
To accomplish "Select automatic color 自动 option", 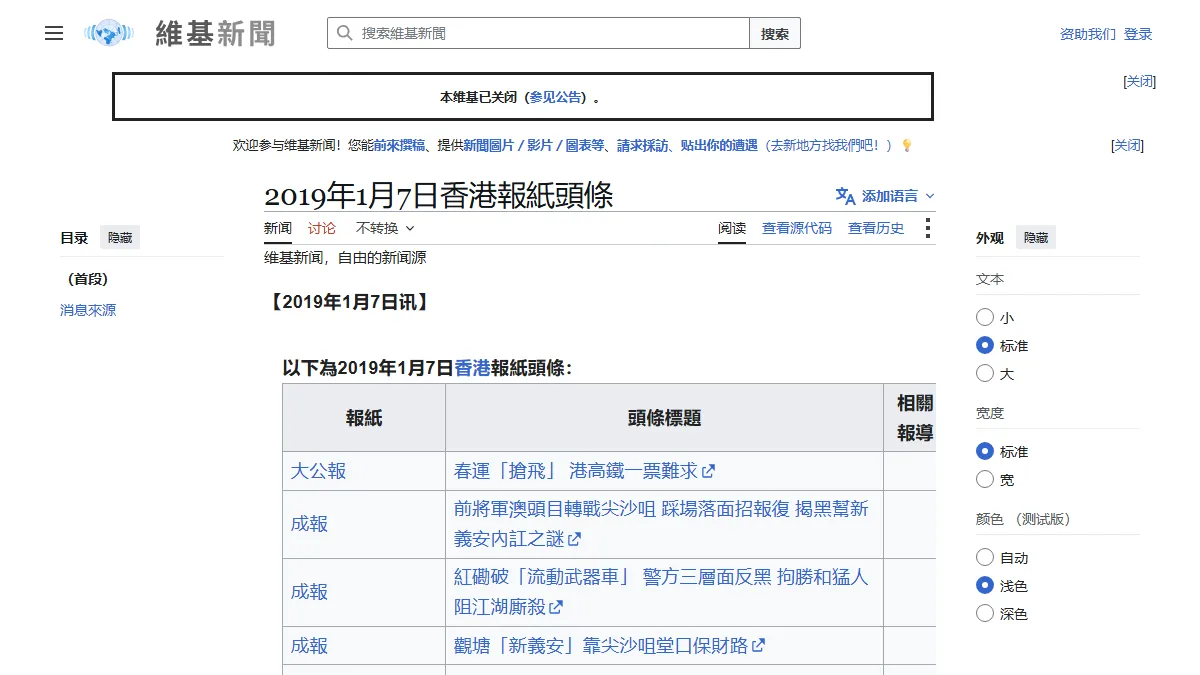I will coord(985,557).
